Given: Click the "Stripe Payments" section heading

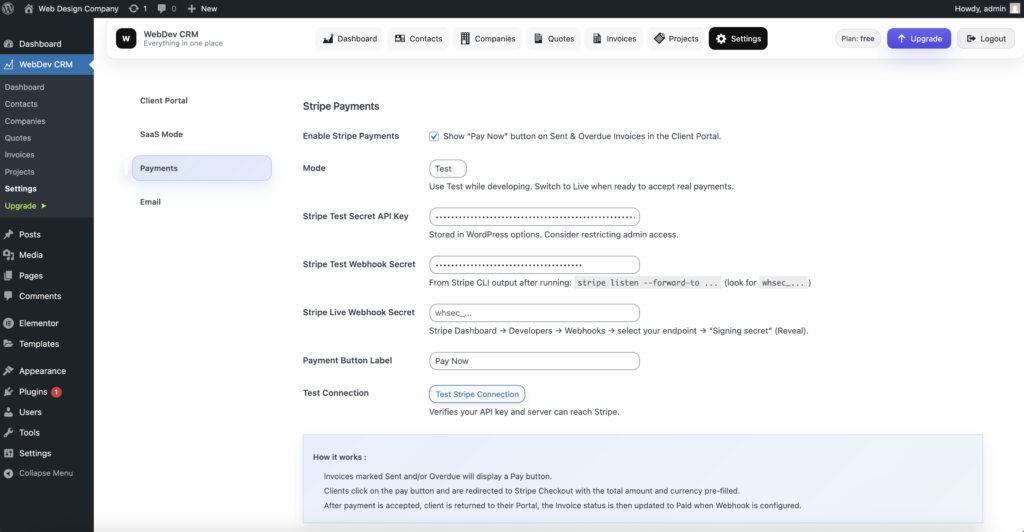Looking at the screenshot, I should (341, 106).
